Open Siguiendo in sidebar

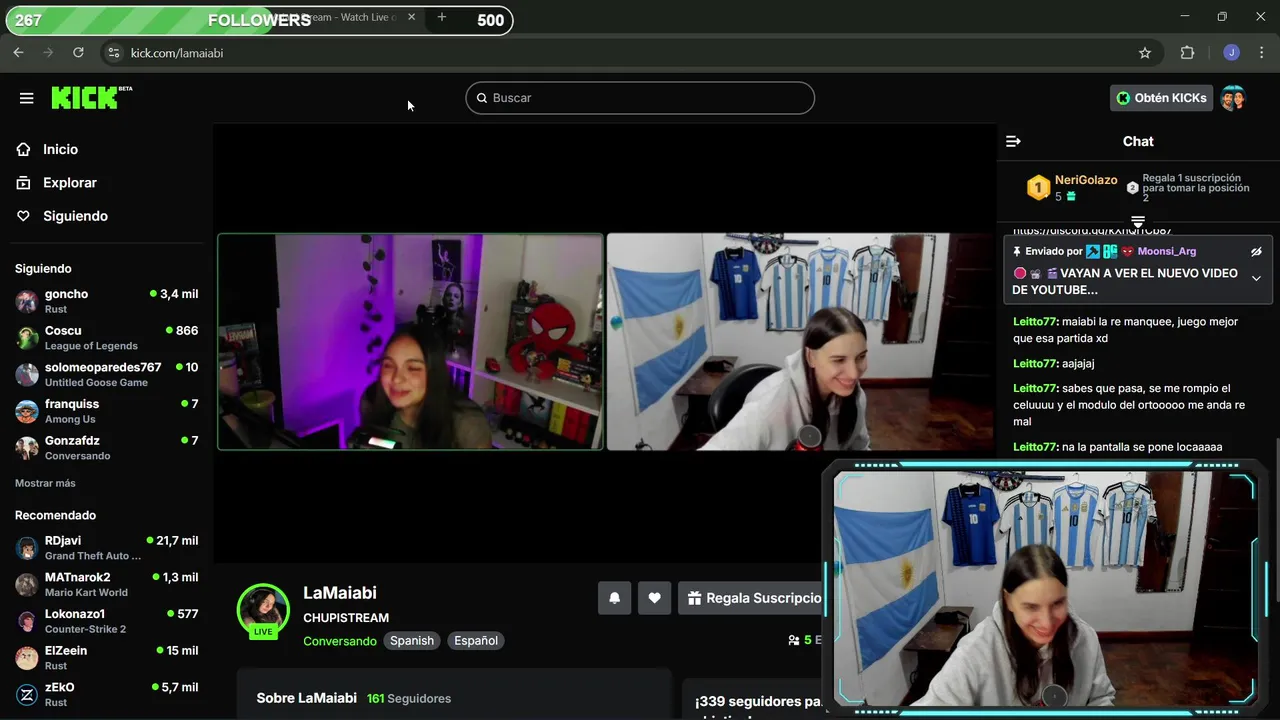pyautogui.click(x=75, y=216)
